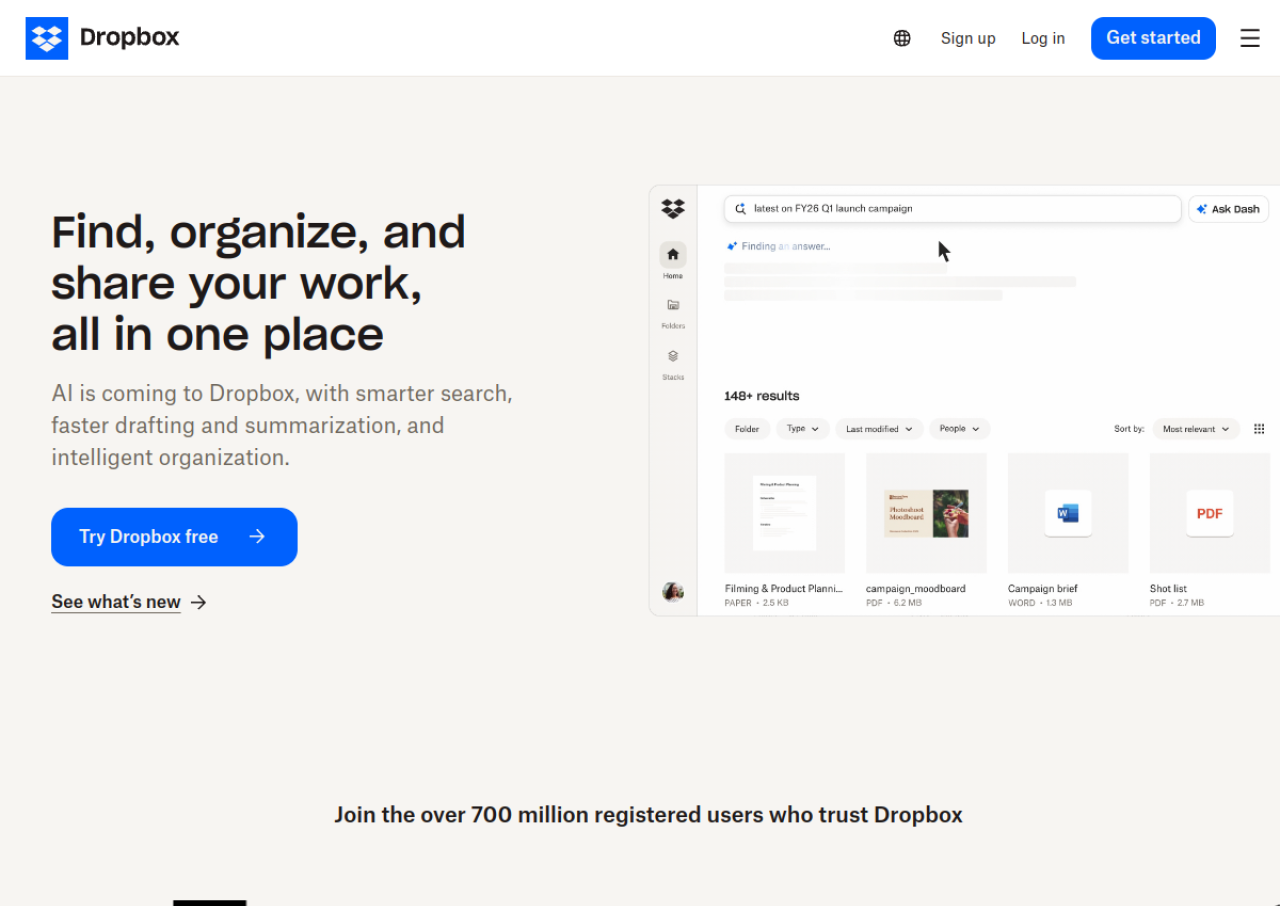1280x906 pixels.
Task: Click the search field with FY26 Q1 query
Action: click(953, 209)
